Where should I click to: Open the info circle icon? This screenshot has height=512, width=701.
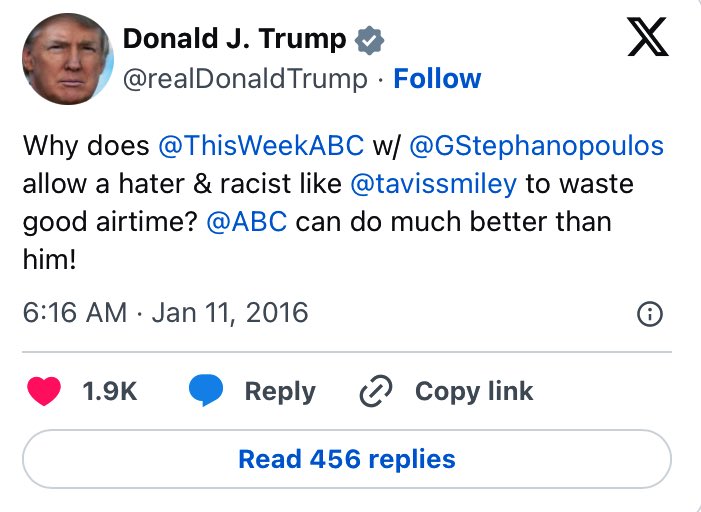[x=649, y=314]
